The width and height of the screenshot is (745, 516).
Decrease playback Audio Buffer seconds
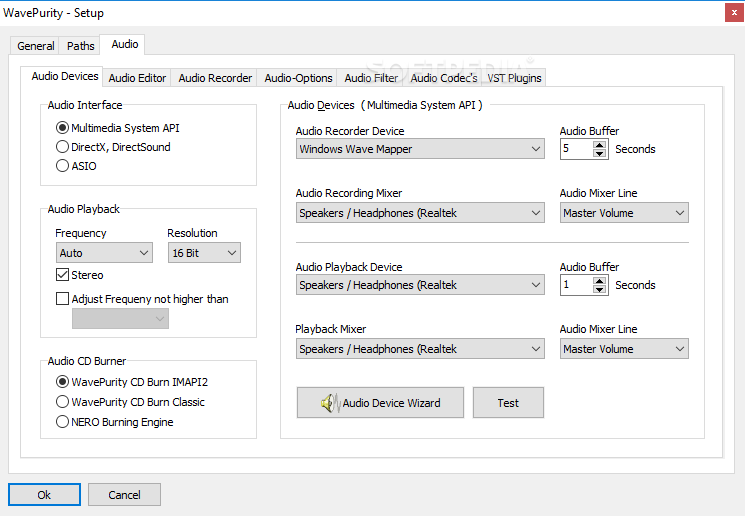[x=600, y=289]
